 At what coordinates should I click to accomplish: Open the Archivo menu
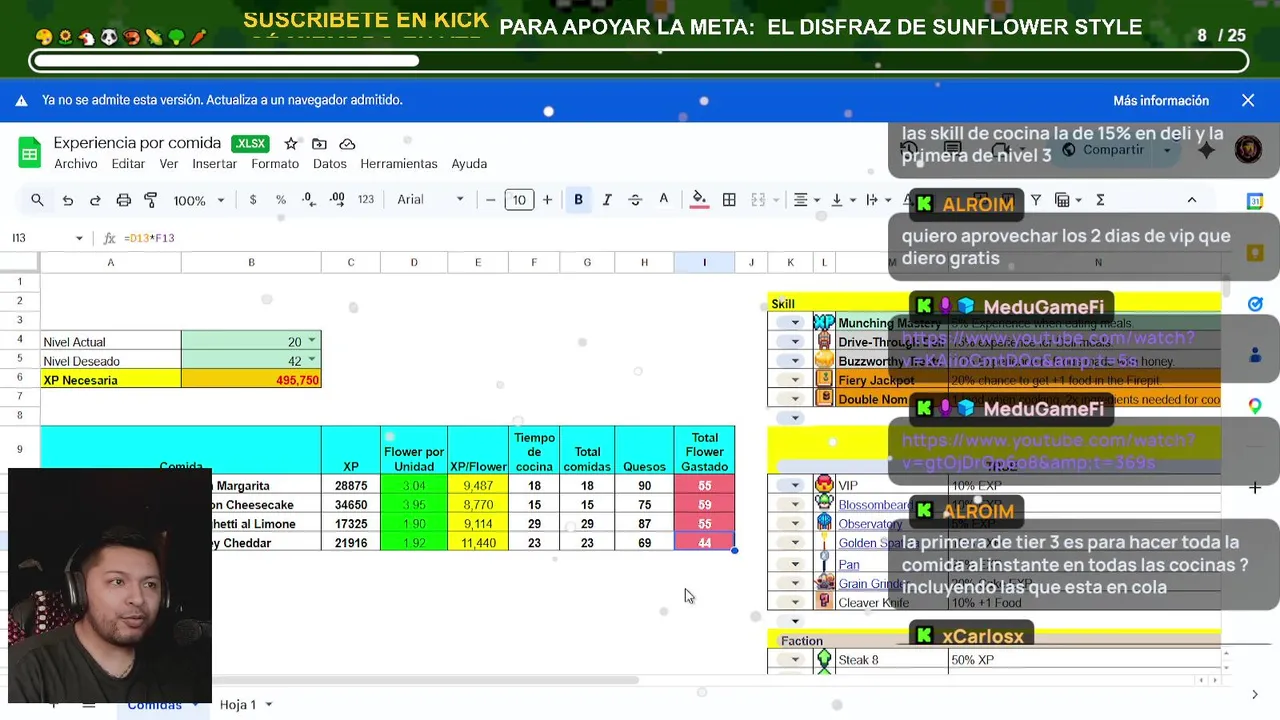pyautogui.click(x=76, y=164)
